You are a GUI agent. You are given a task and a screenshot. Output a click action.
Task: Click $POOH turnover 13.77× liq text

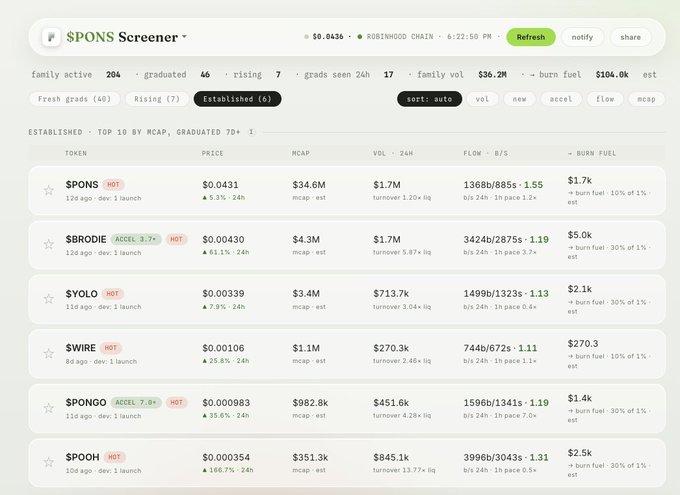click(404, 470)
